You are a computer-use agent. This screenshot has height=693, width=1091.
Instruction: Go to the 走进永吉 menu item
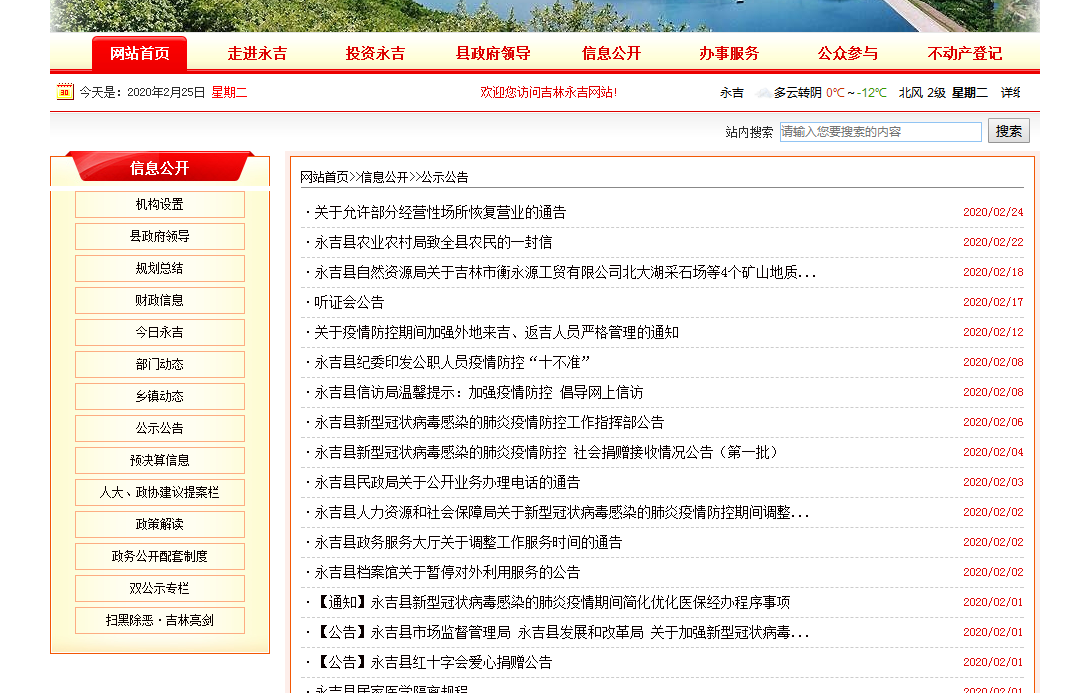click(x=257, y=54)
